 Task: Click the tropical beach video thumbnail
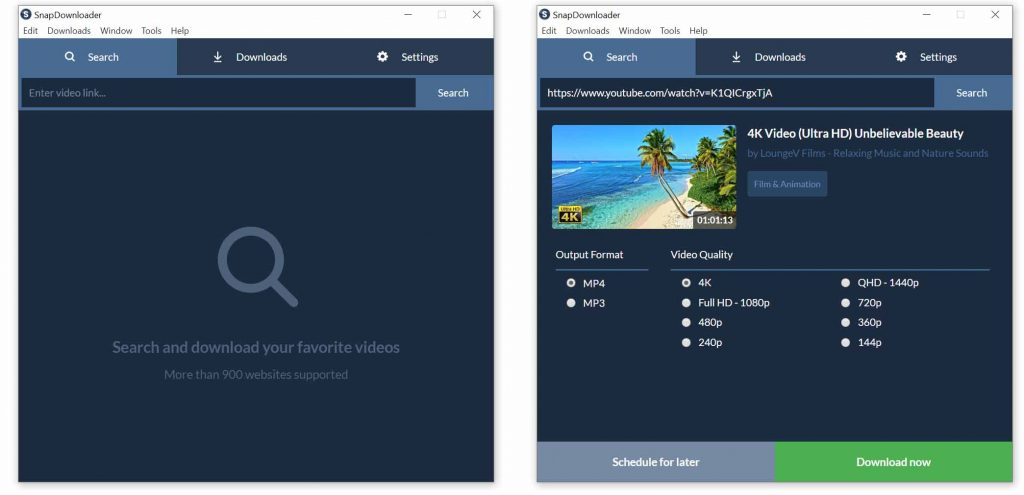644,177
